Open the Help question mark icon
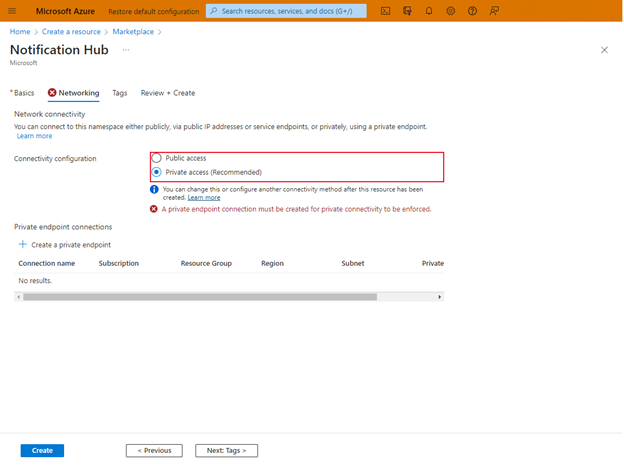This screenshot has width=624, height=470. 472,11
